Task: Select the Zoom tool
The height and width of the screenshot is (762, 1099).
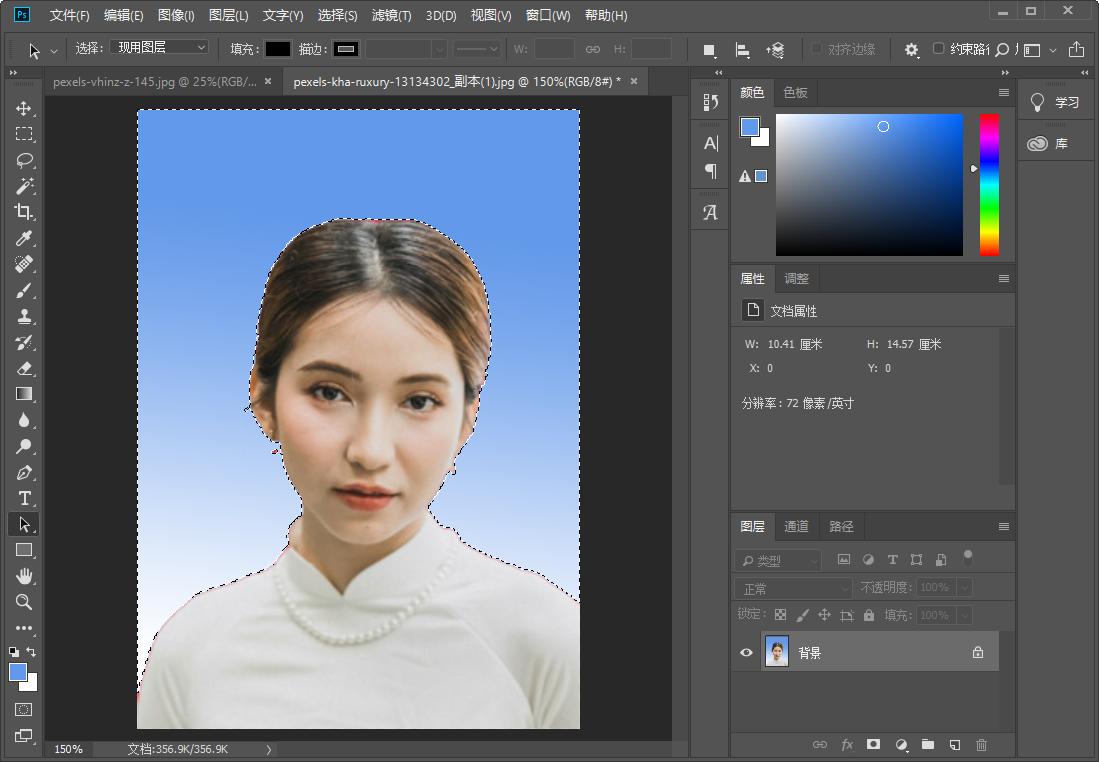Action: [x=24, y=602]
